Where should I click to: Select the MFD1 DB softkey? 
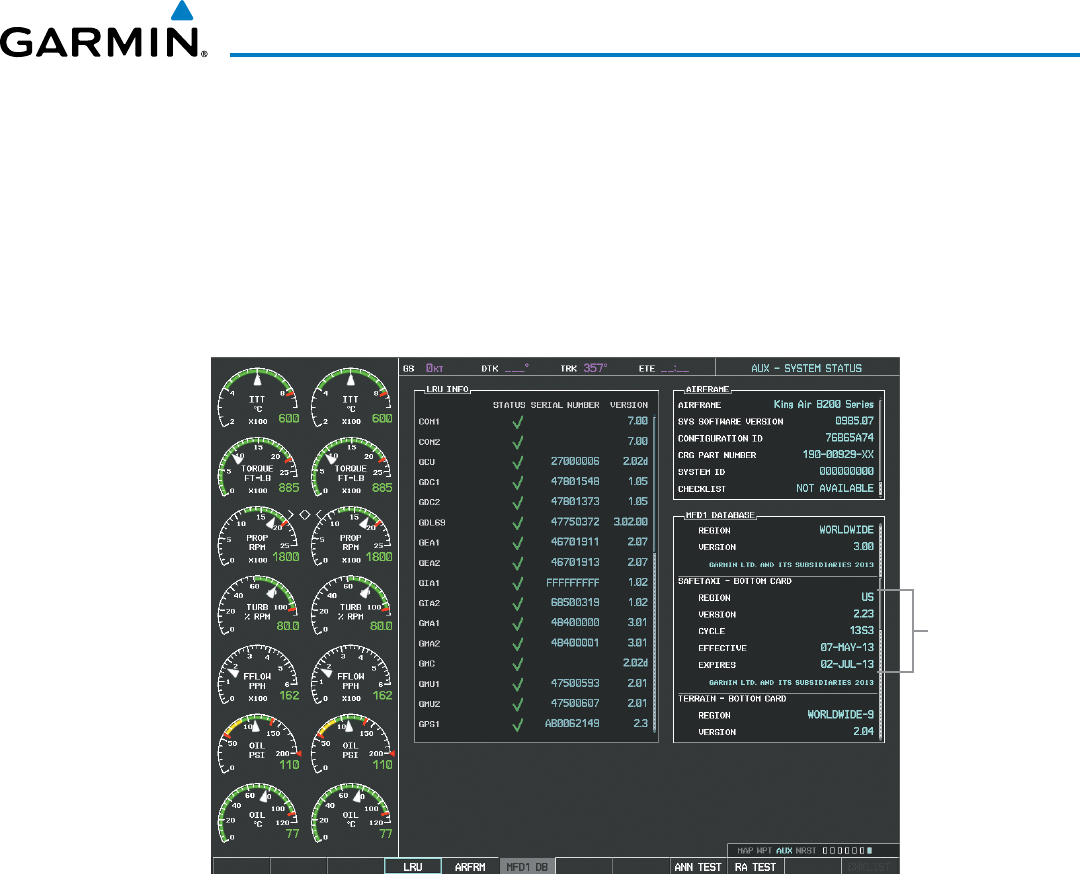click(527, 866)
